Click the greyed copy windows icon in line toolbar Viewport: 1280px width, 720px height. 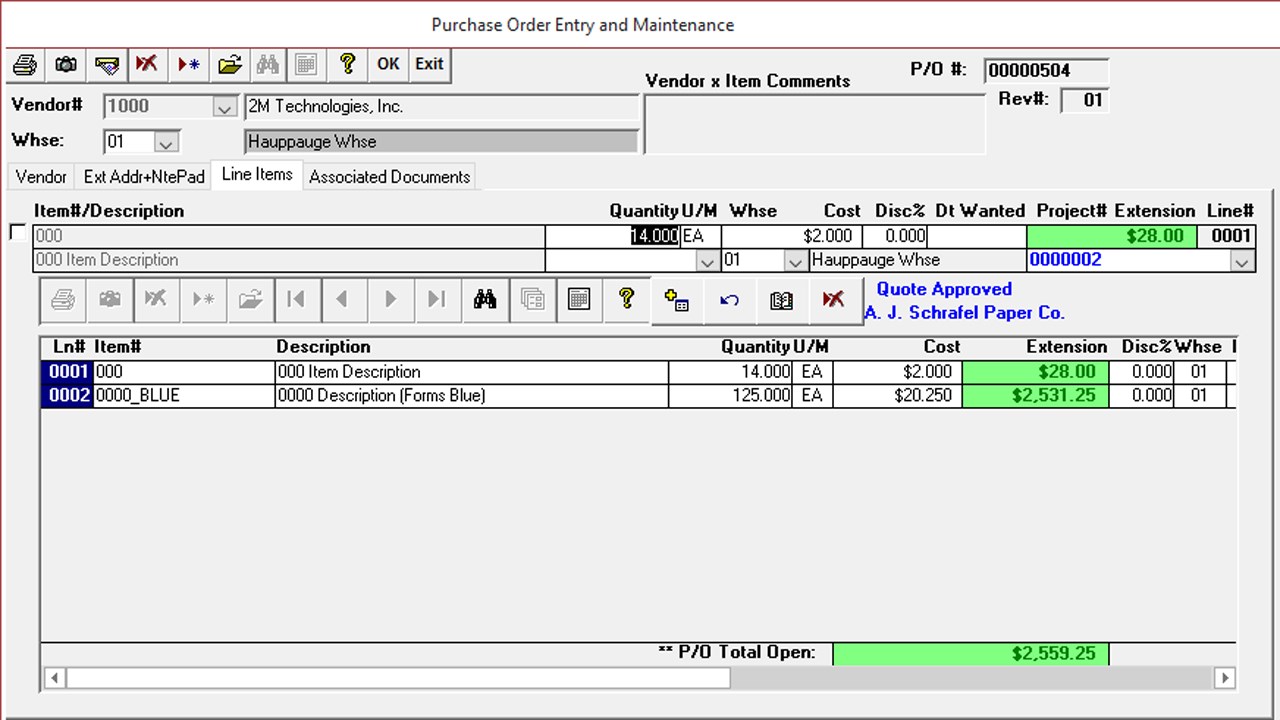(532, 299)
